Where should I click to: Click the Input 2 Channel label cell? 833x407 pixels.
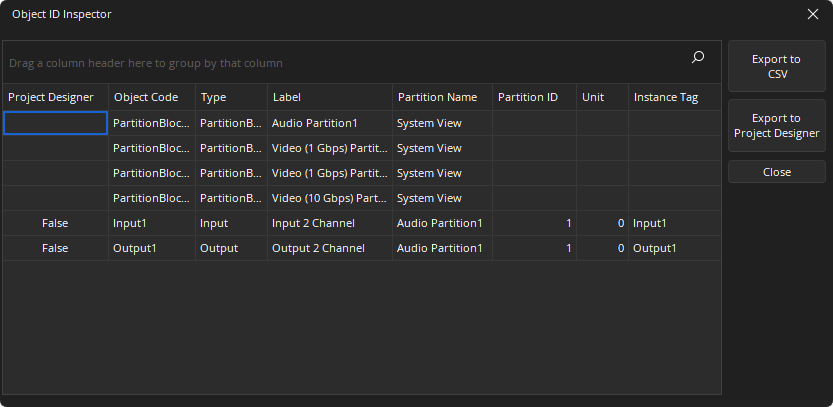click(x=313, y=223)
